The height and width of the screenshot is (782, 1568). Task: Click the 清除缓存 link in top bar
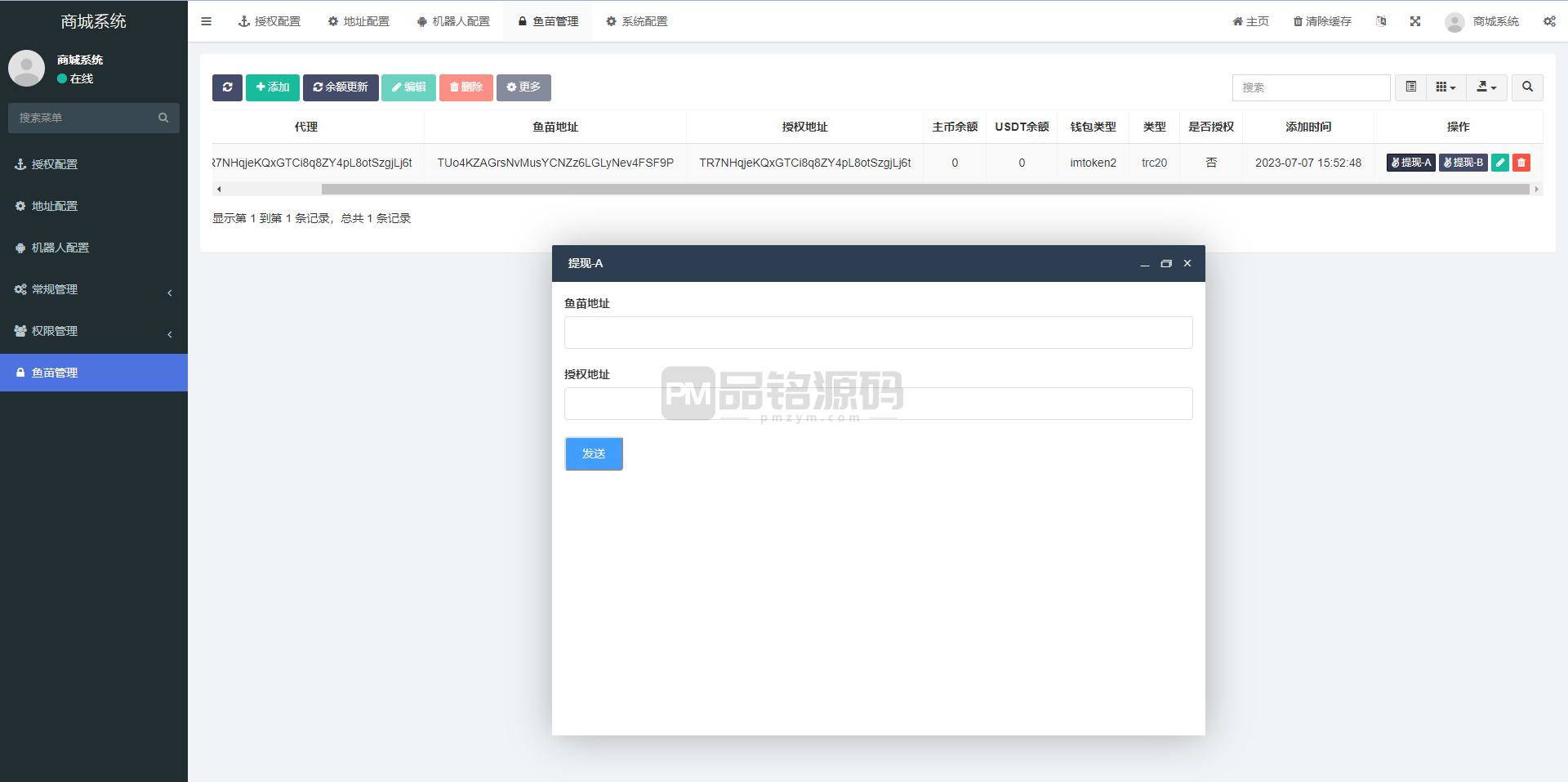click(x=1322, y=21)
